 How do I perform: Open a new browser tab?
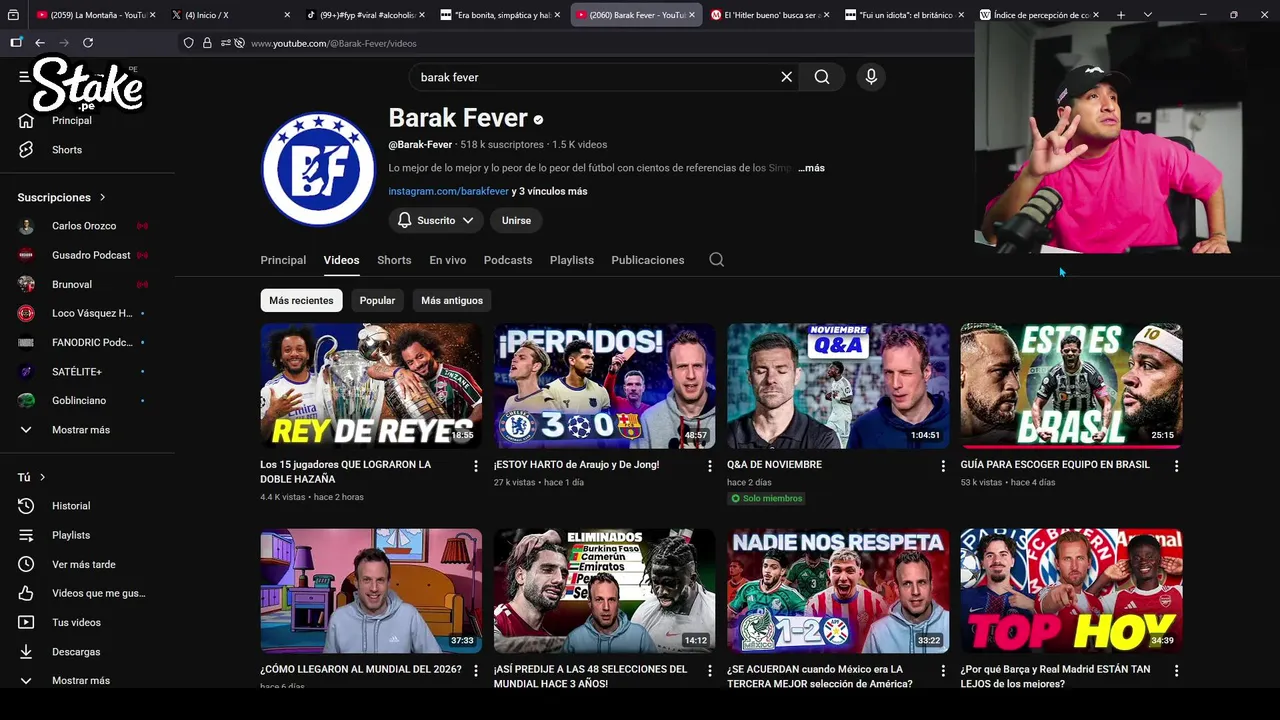click(x=1121, y=15)
